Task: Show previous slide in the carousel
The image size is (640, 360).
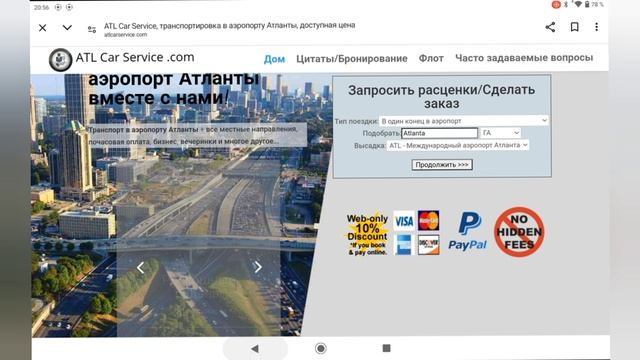Action: point(140,267)
